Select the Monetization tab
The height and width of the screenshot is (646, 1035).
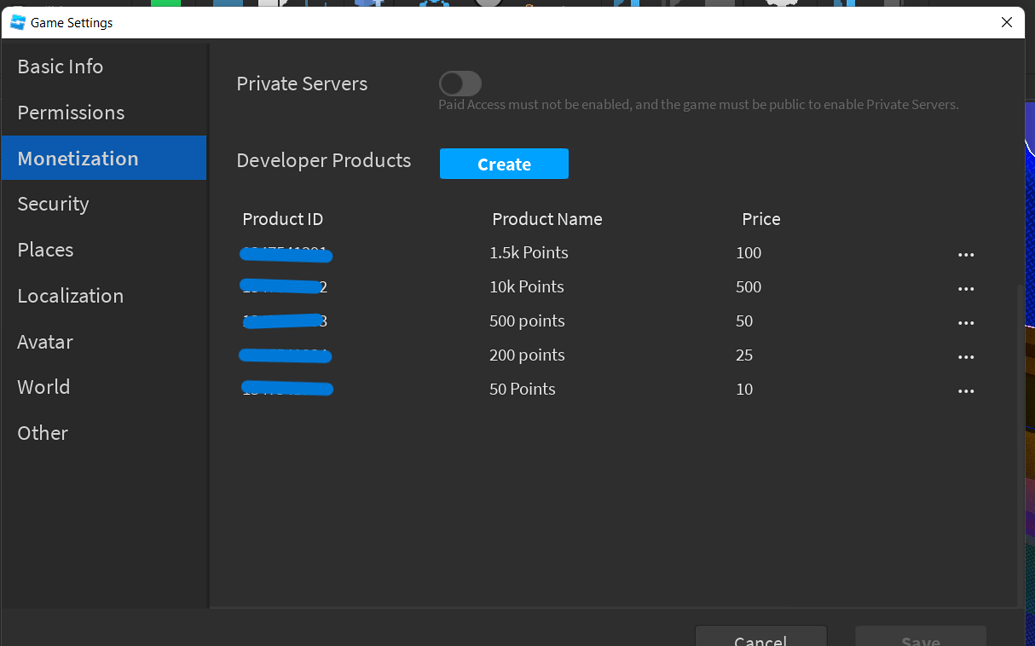pyautogui.click(x=78, y=158)
